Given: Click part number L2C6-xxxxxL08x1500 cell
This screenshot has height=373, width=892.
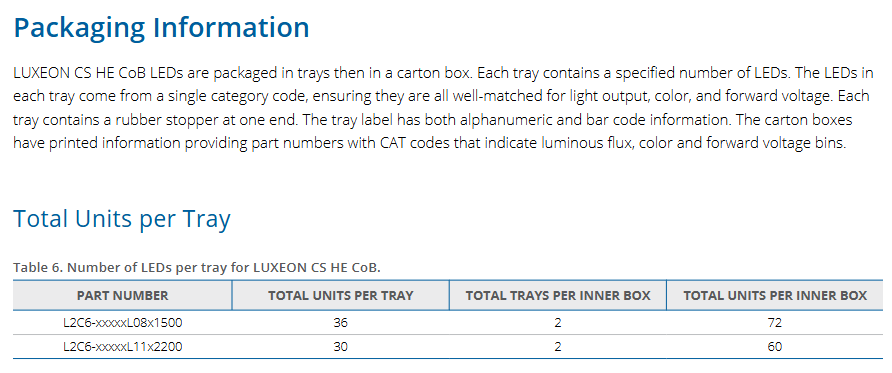Looking at the screenshot, I should pos(122,323).
